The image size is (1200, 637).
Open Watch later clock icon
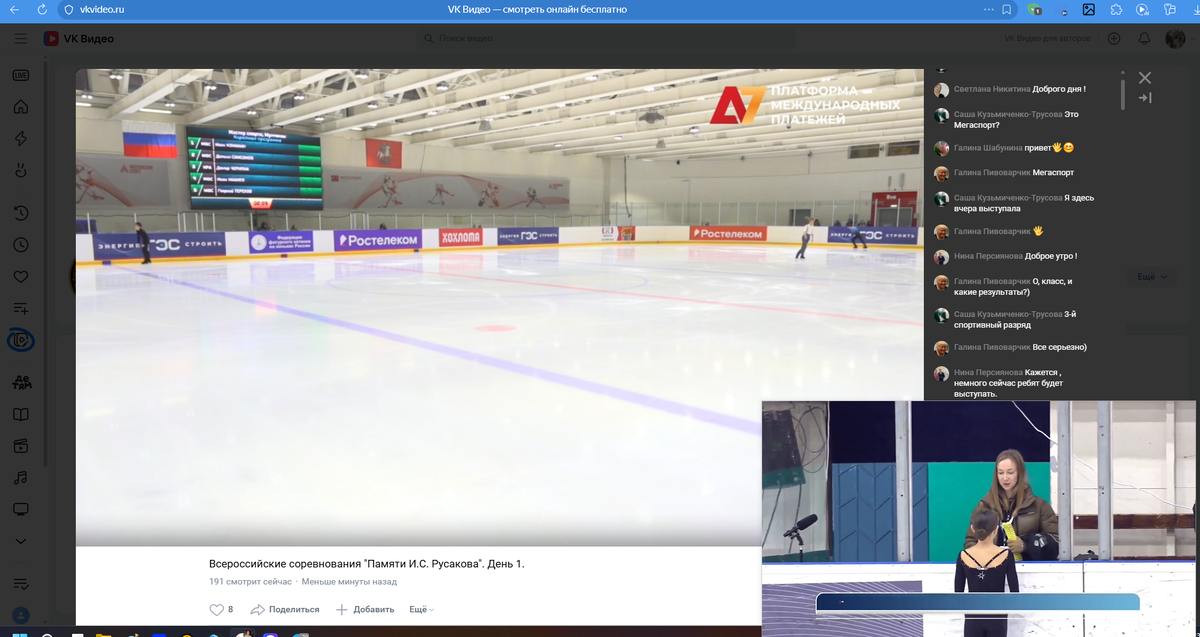pyautogui.click(x=20, y=245)
